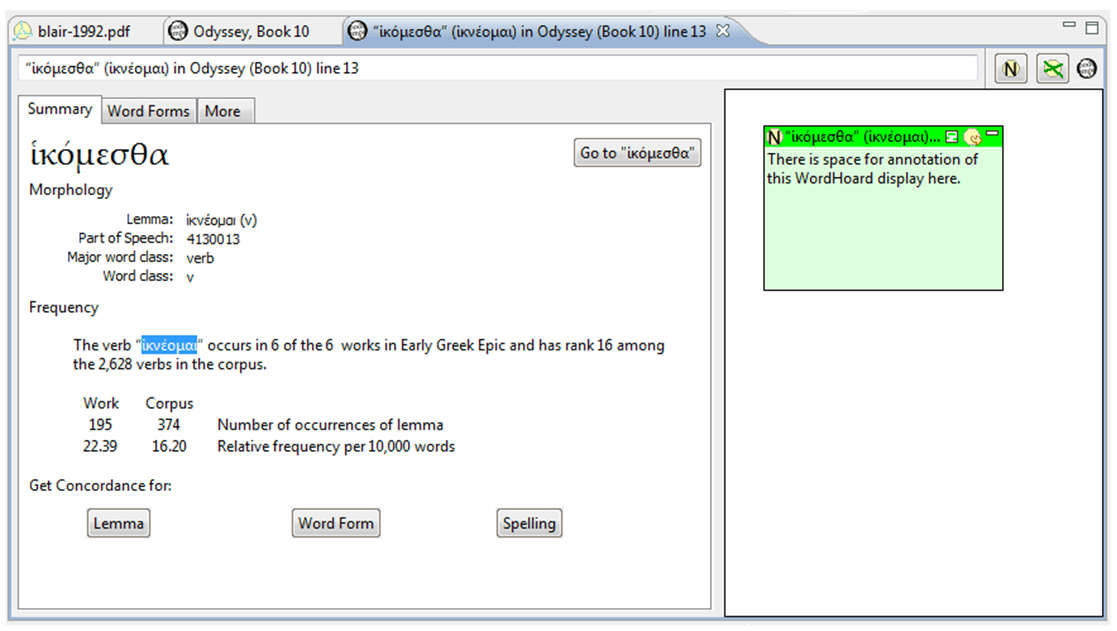
Task: Click the Frequency section heading
Action: (x=63, y=308)
